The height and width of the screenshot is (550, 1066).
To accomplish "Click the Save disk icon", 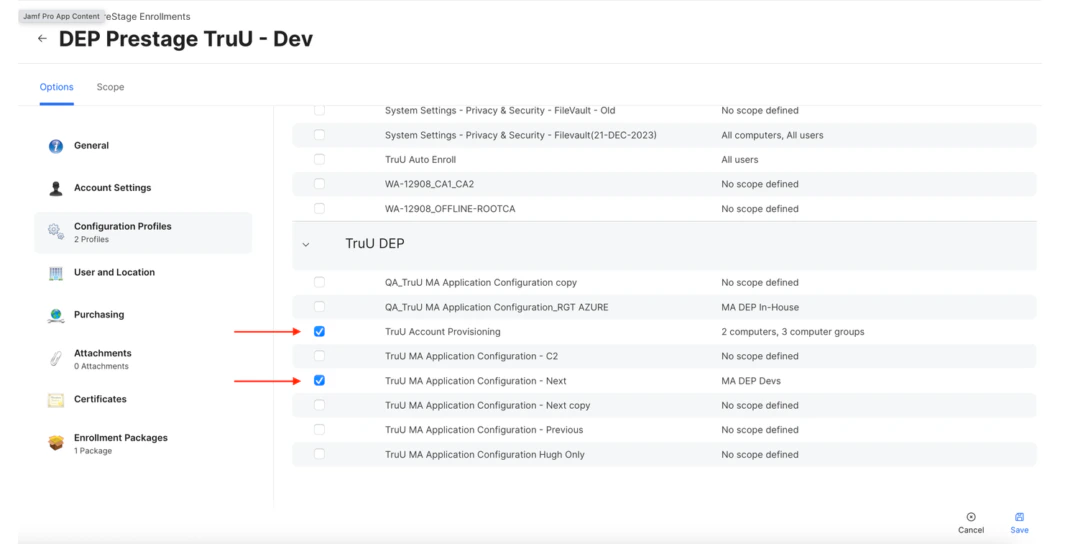I will 1019,517.
